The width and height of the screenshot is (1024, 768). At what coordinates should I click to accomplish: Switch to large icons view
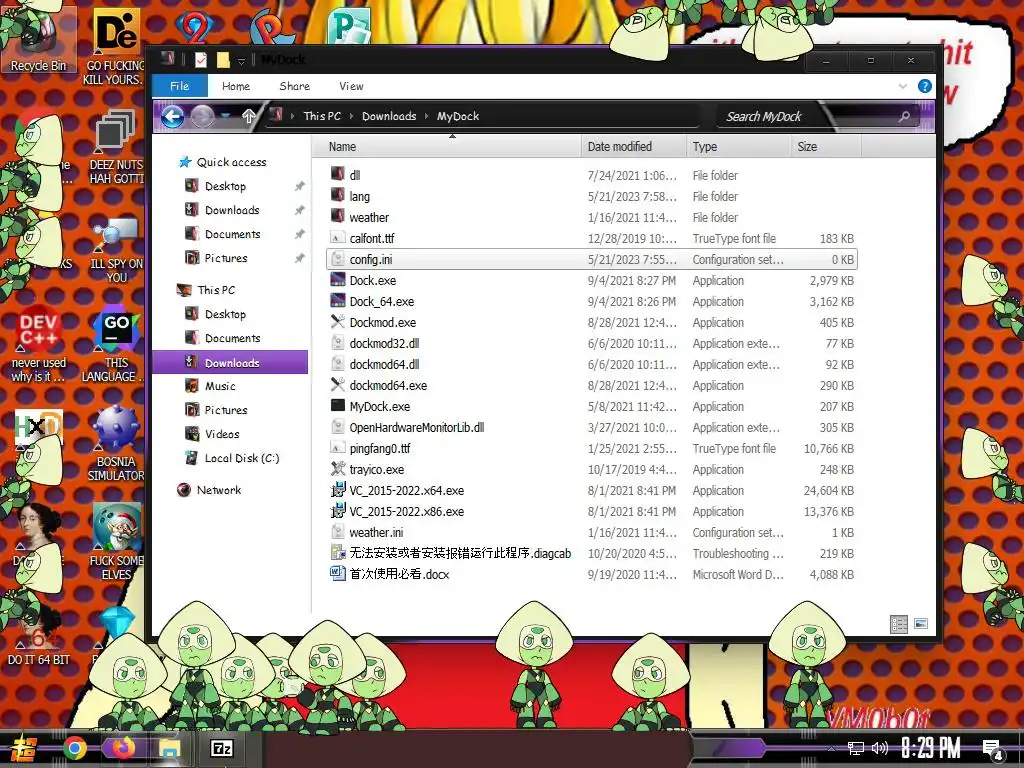click(921, 624)
